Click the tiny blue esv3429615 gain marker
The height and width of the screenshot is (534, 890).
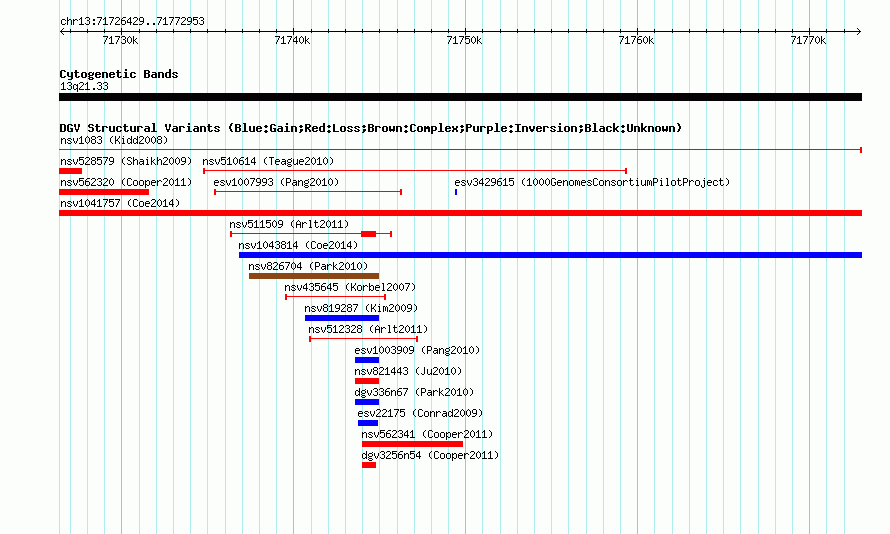point(456,192)
